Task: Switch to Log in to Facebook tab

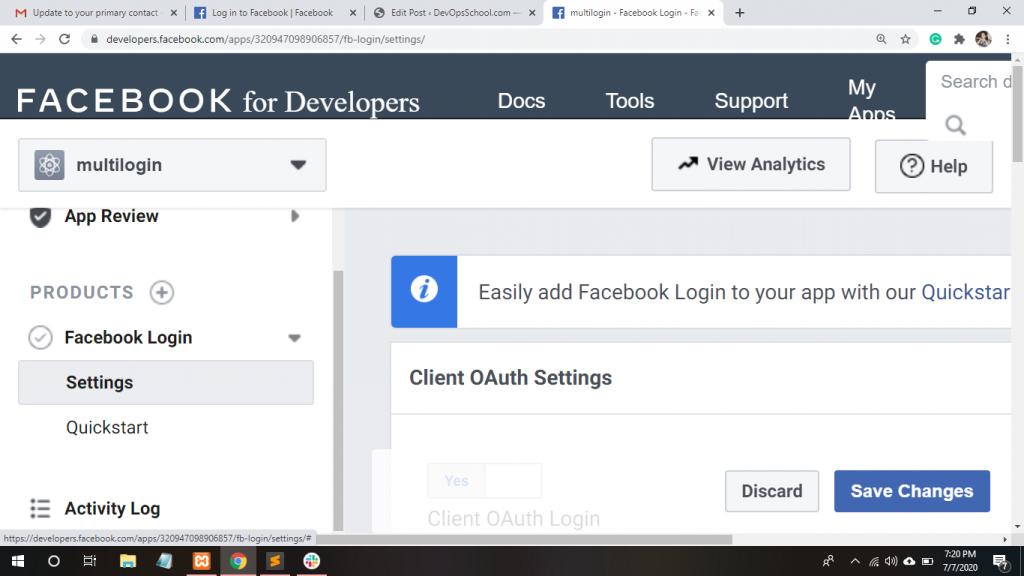Action: click(274, 12)
